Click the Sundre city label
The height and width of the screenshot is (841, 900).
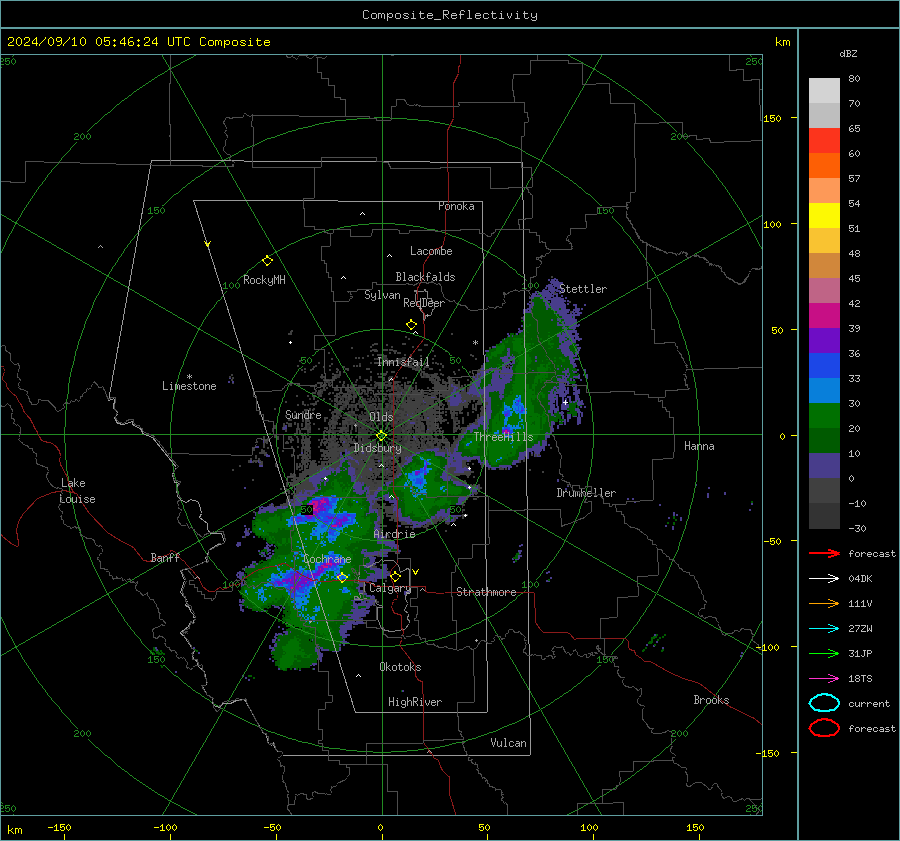(x=303, y=414)
